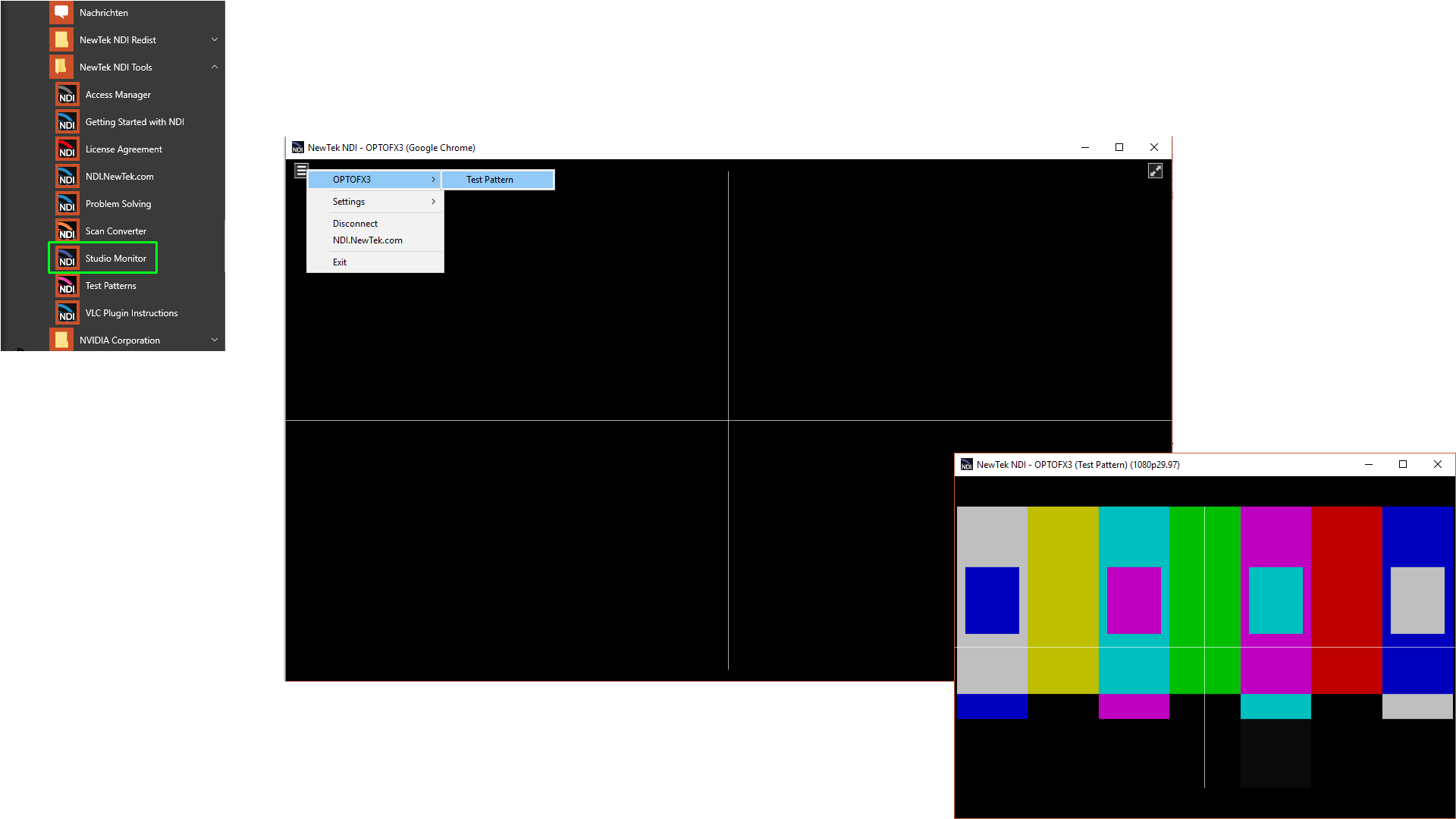Select OPTOFX3 source in the menu
This screenshot has height=819, width=1456.
point(375,180)
